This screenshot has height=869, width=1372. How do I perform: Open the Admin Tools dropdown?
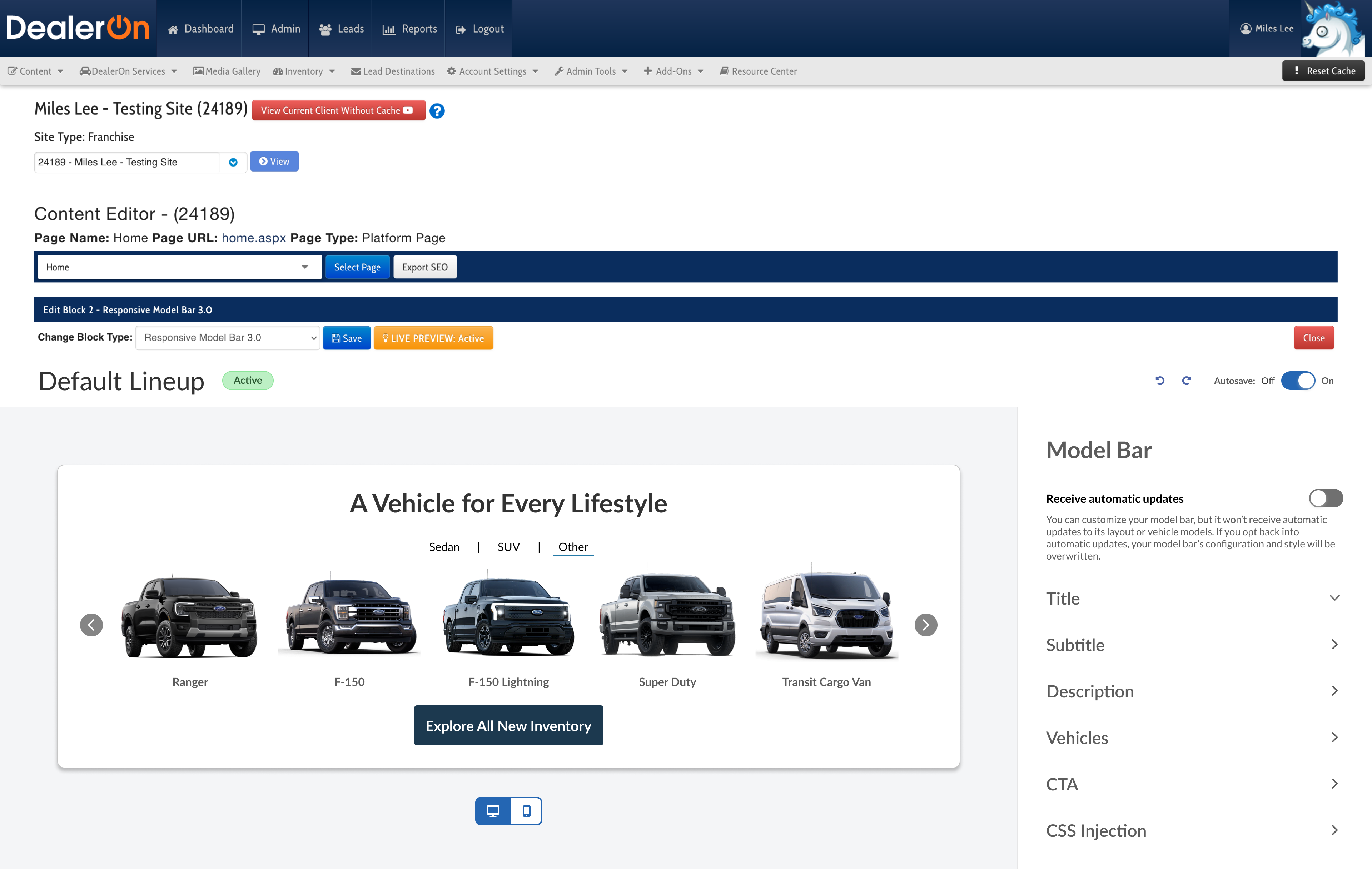[591, 71]
